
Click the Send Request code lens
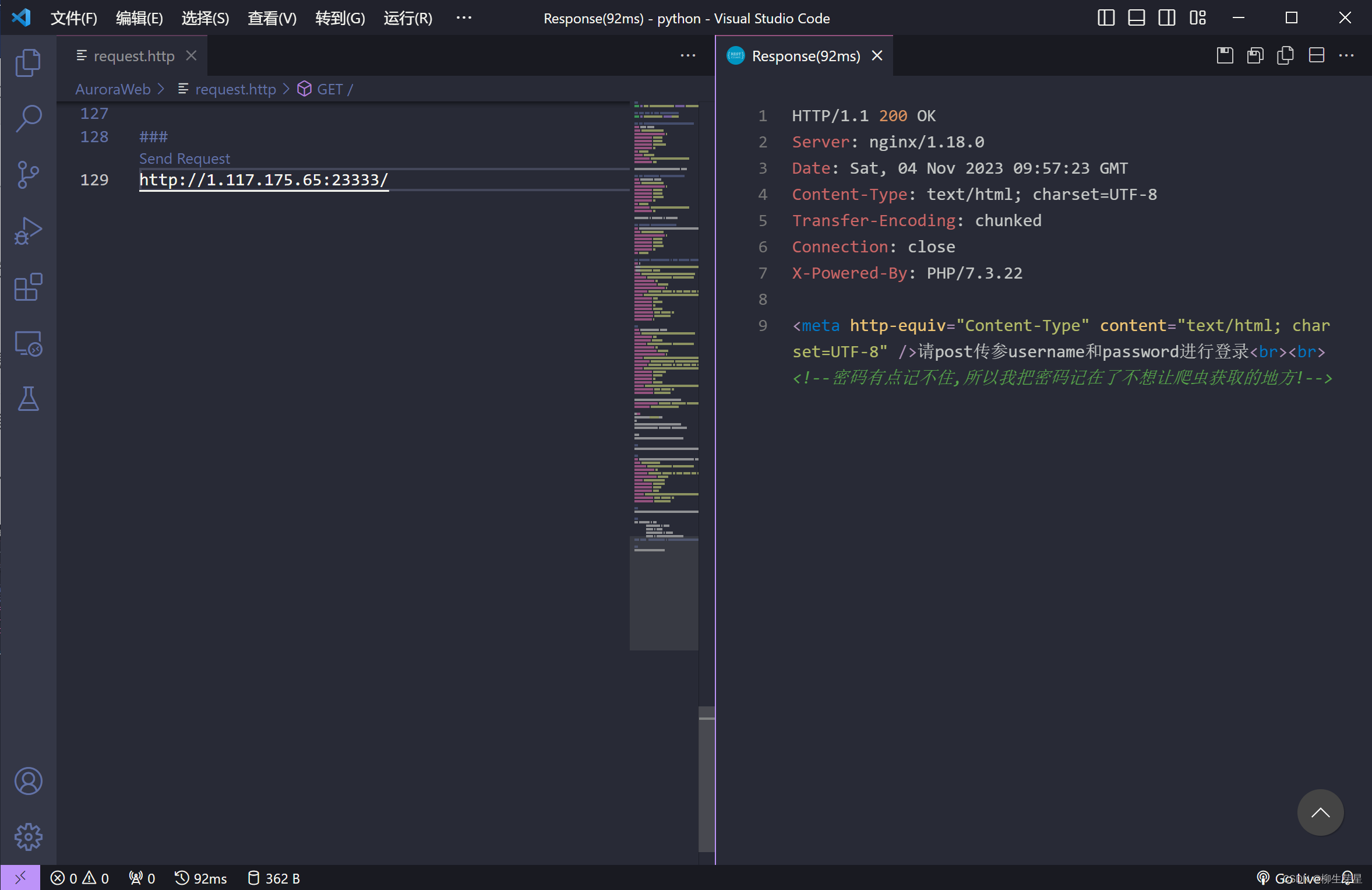[x=184, y=159]
